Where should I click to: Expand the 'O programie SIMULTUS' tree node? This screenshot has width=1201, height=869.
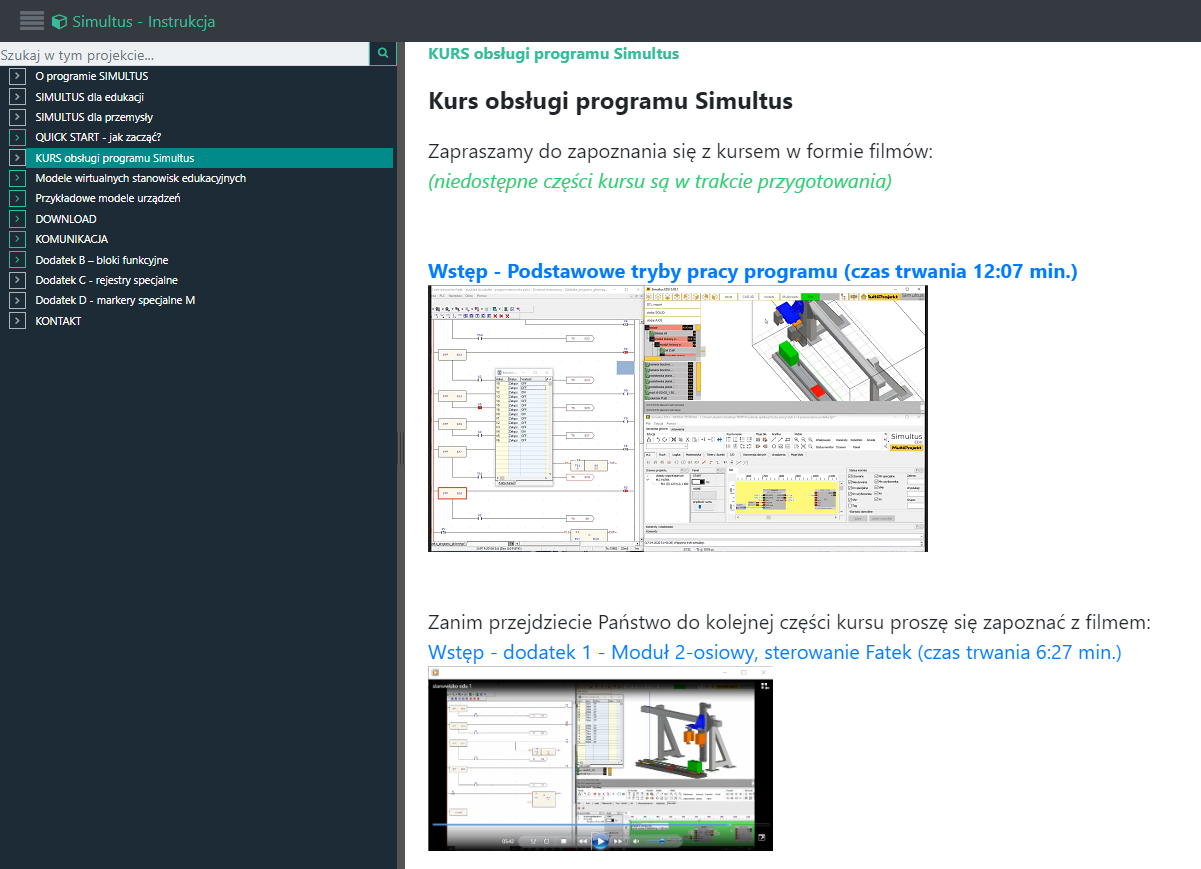(17, 76)
